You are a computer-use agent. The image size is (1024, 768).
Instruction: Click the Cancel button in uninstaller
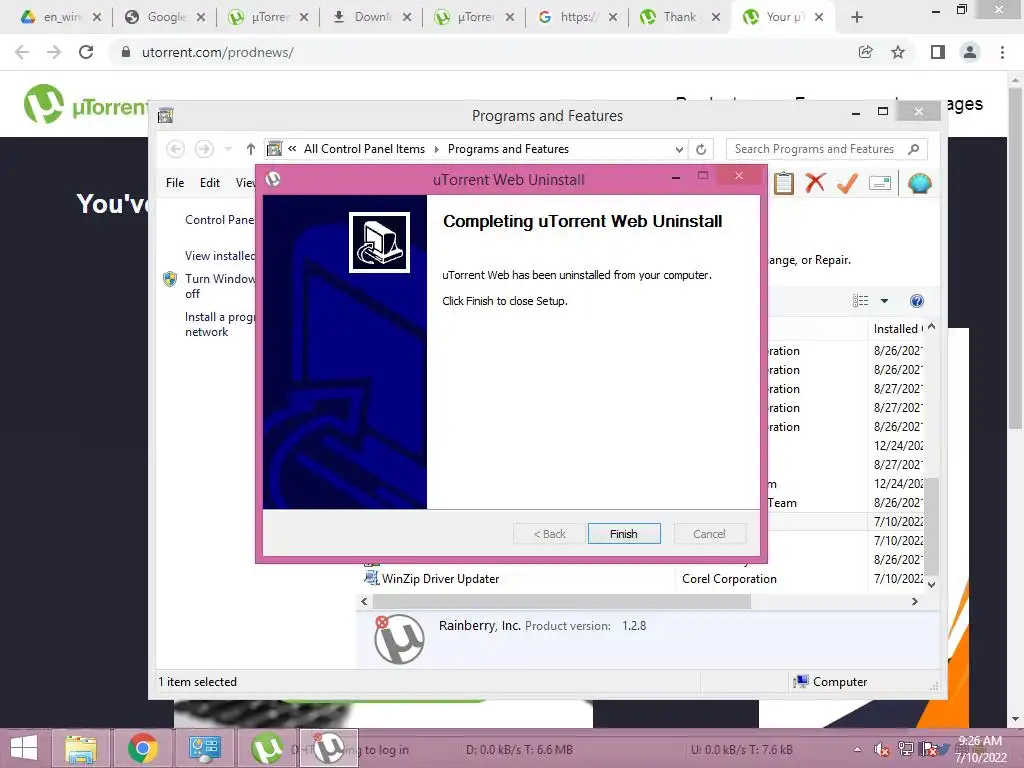click(x=709, y=534)
